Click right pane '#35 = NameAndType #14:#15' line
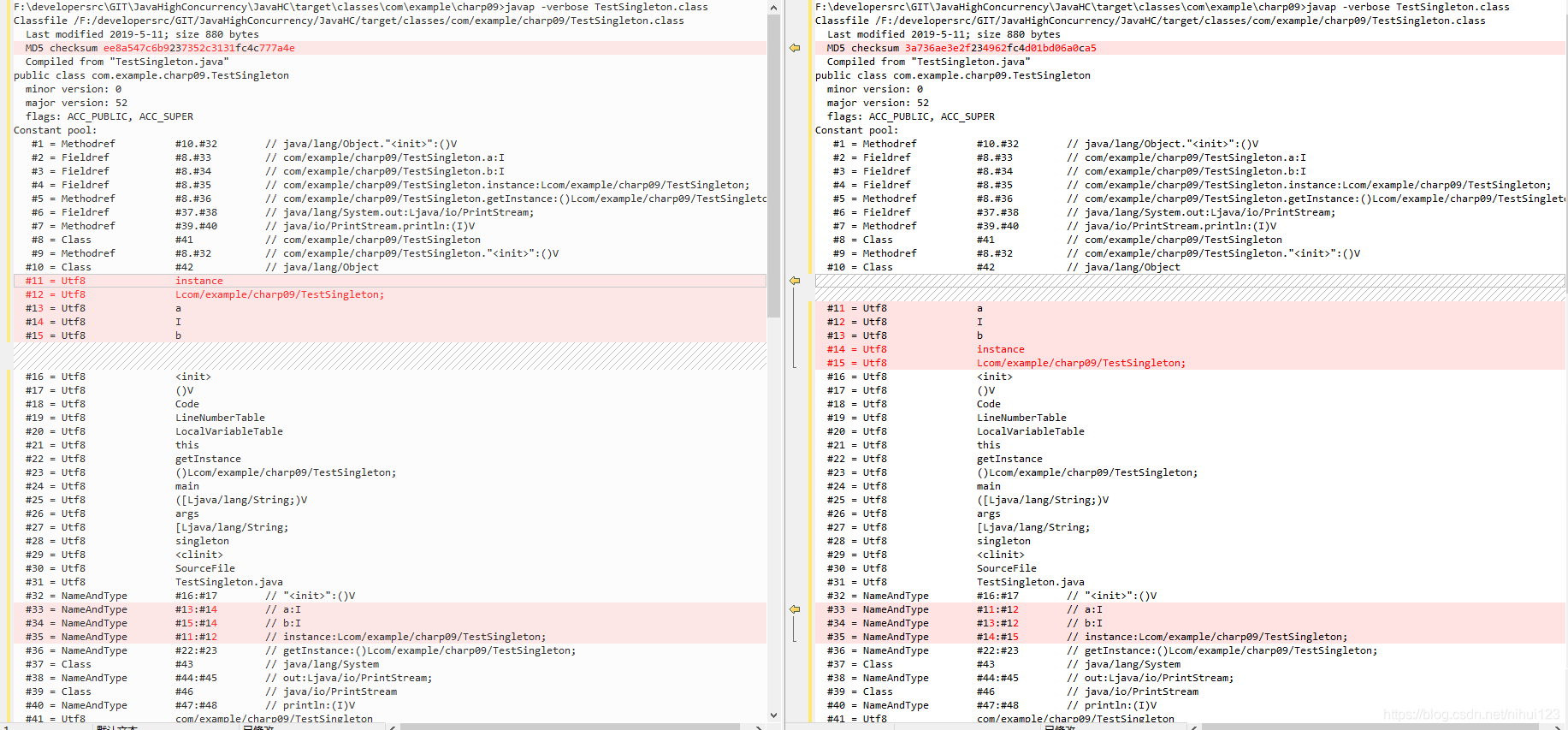1568x730 pixels. [1190, 637]
